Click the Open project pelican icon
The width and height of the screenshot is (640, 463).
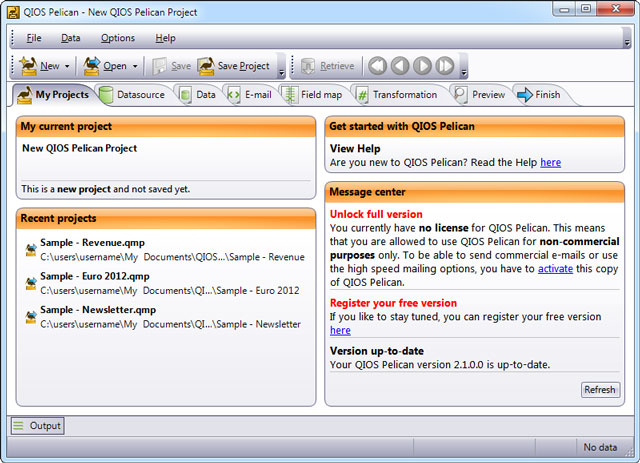coord(92,66)
